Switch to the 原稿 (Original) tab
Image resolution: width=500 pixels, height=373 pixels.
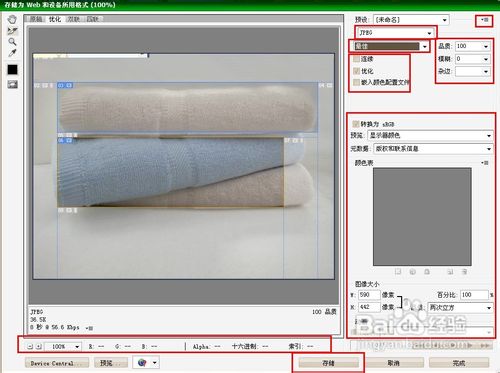point(36,19)
